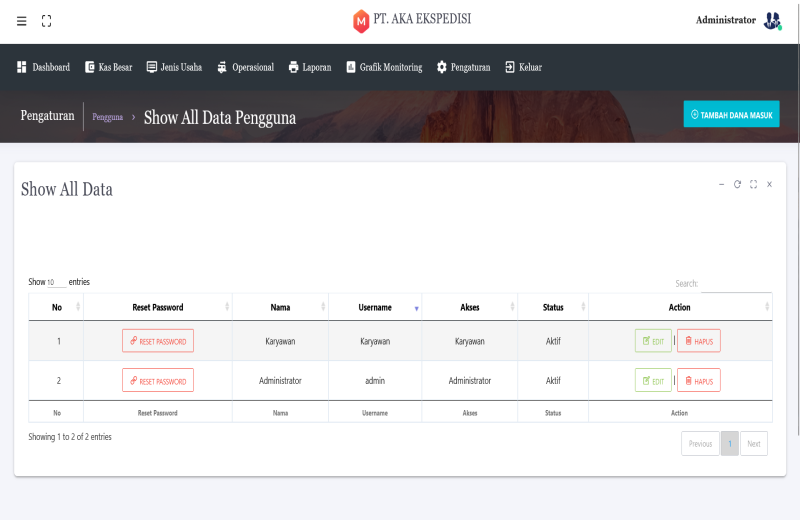Sort table by Username column
Image resolution: width=800 pixels, height=520 pixels.
(375, 307)
